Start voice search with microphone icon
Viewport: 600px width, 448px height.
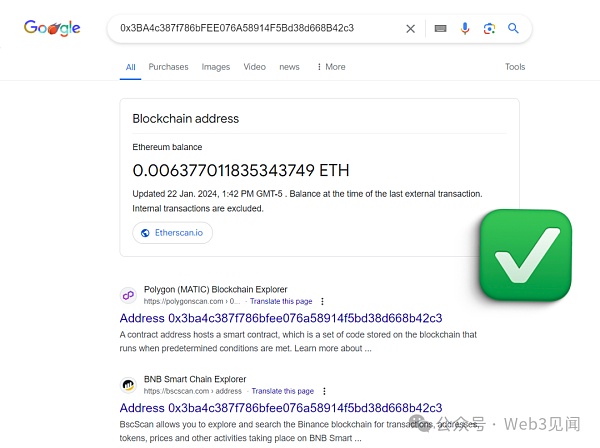(465, 29)
